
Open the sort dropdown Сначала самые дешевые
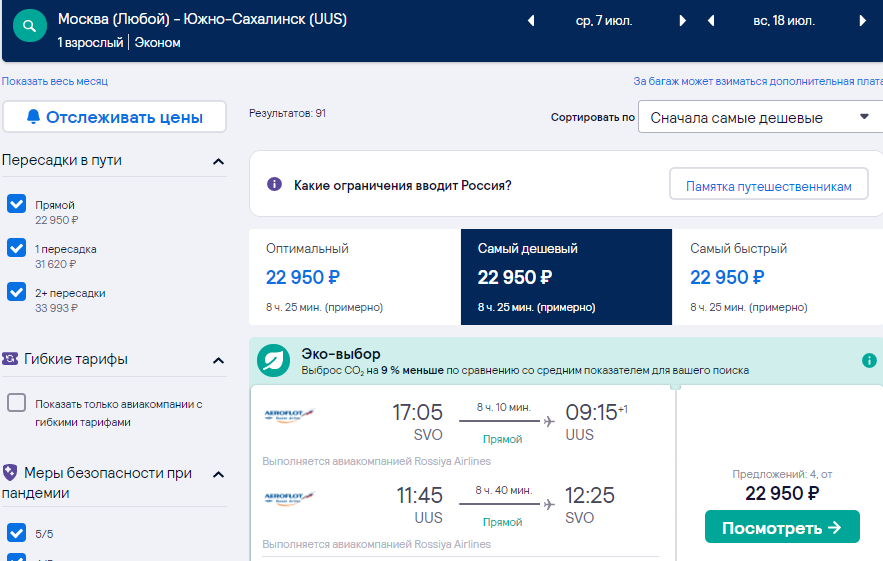(x=760, y=117)
